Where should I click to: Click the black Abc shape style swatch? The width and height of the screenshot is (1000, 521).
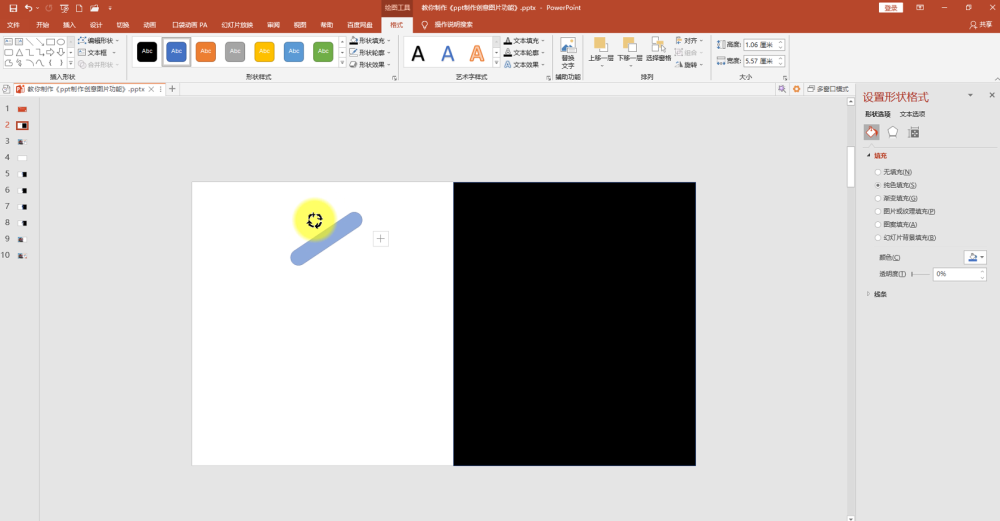(x=147, y=51)
